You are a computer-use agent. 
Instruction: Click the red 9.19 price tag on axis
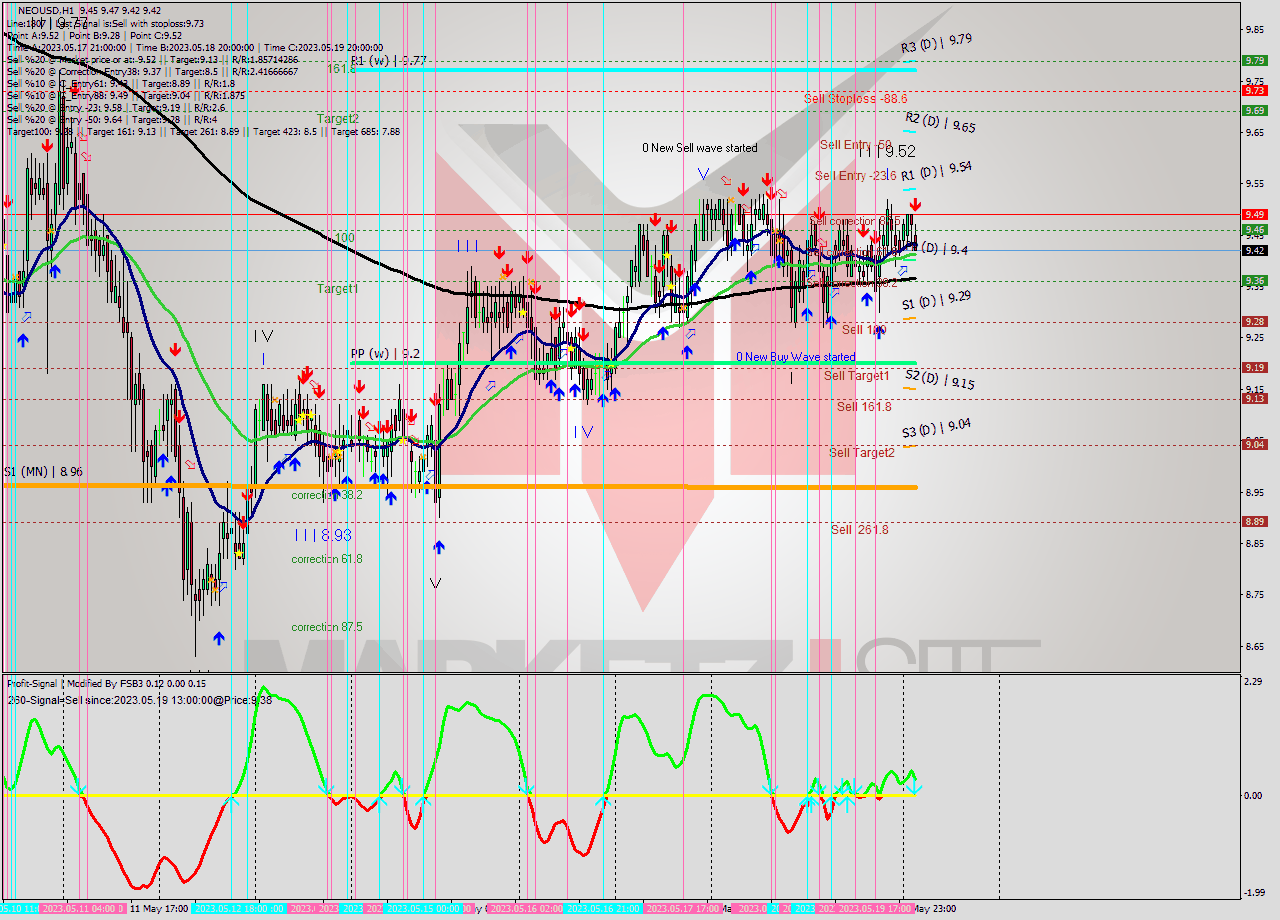pos(1254,367)
